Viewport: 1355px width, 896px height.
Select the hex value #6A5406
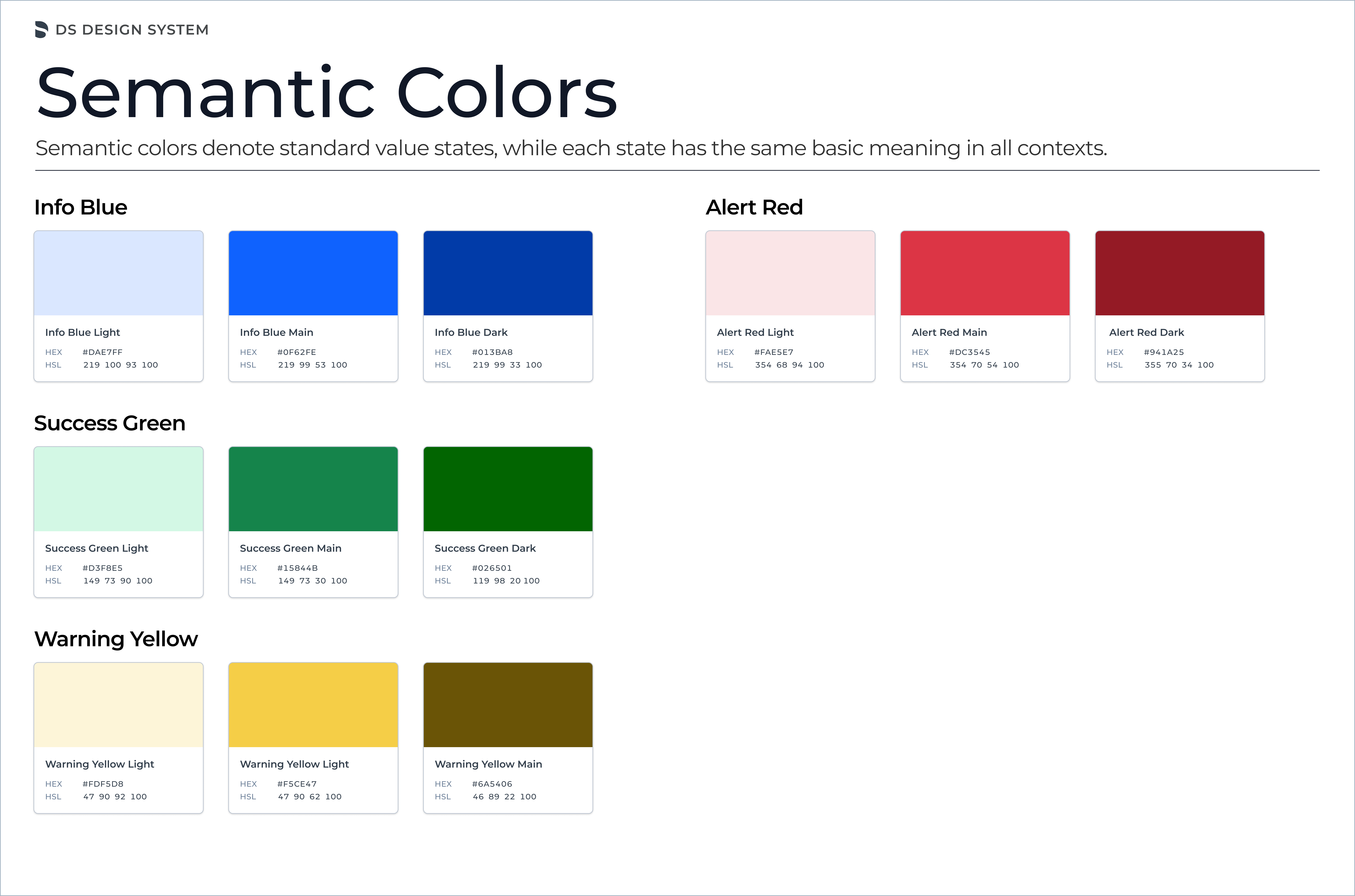(x=492, y=784)
